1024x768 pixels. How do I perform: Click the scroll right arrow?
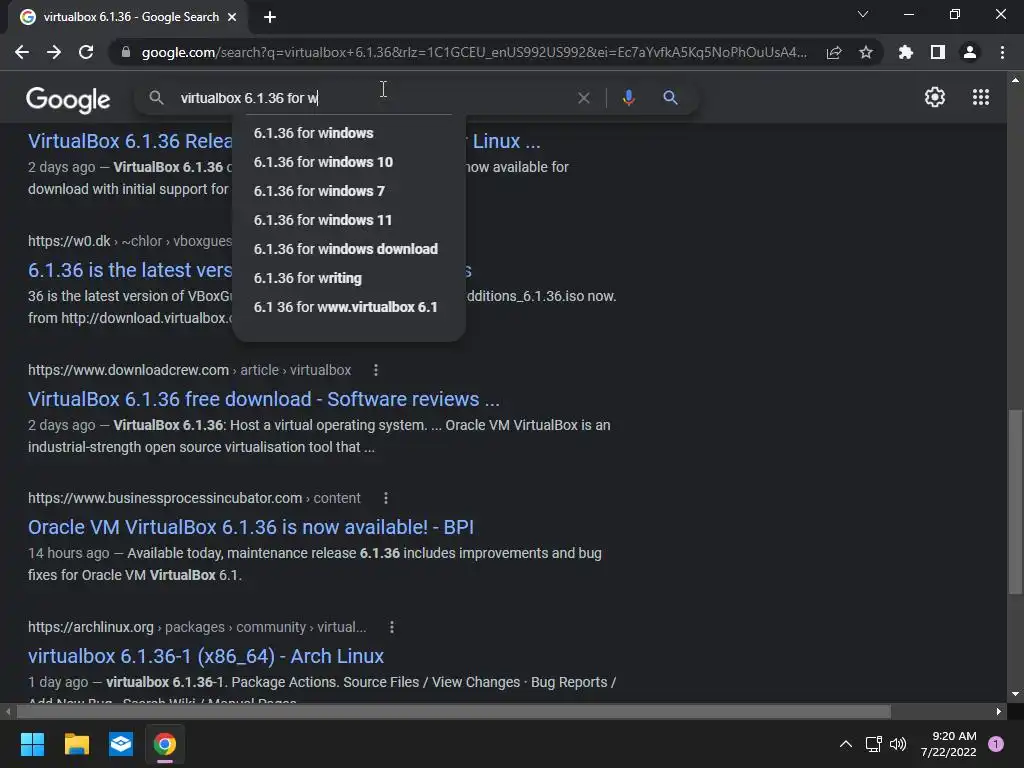click(999, 711)
